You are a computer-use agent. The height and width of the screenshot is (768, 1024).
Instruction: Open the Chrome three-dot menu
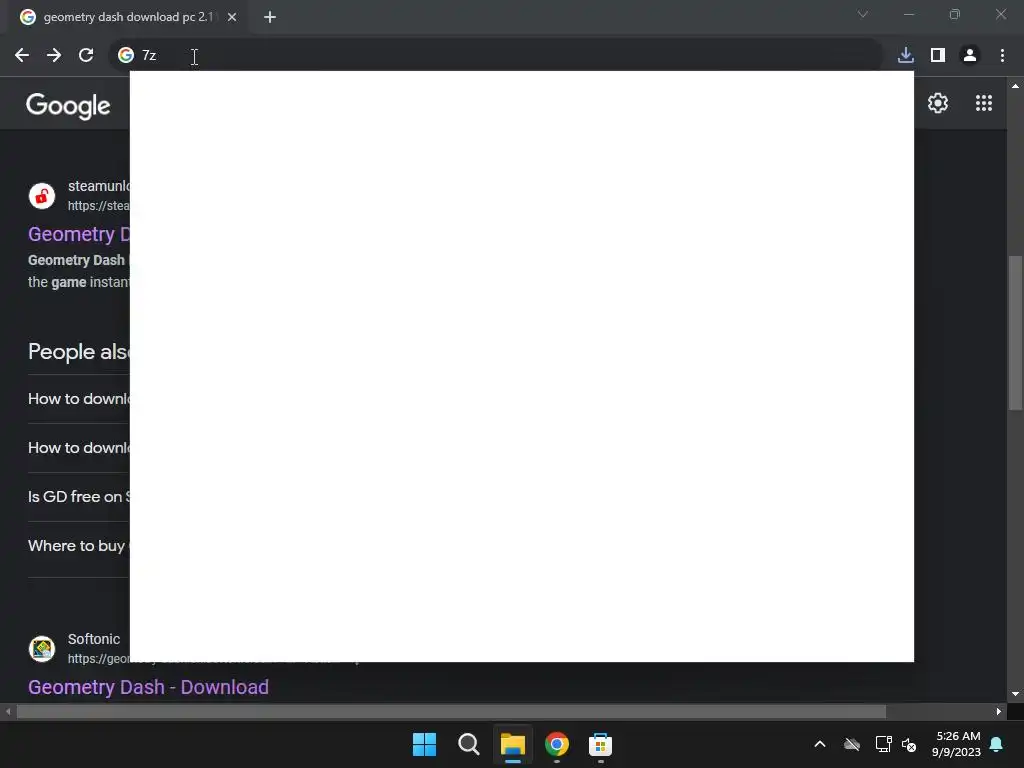pos(1002,55)
